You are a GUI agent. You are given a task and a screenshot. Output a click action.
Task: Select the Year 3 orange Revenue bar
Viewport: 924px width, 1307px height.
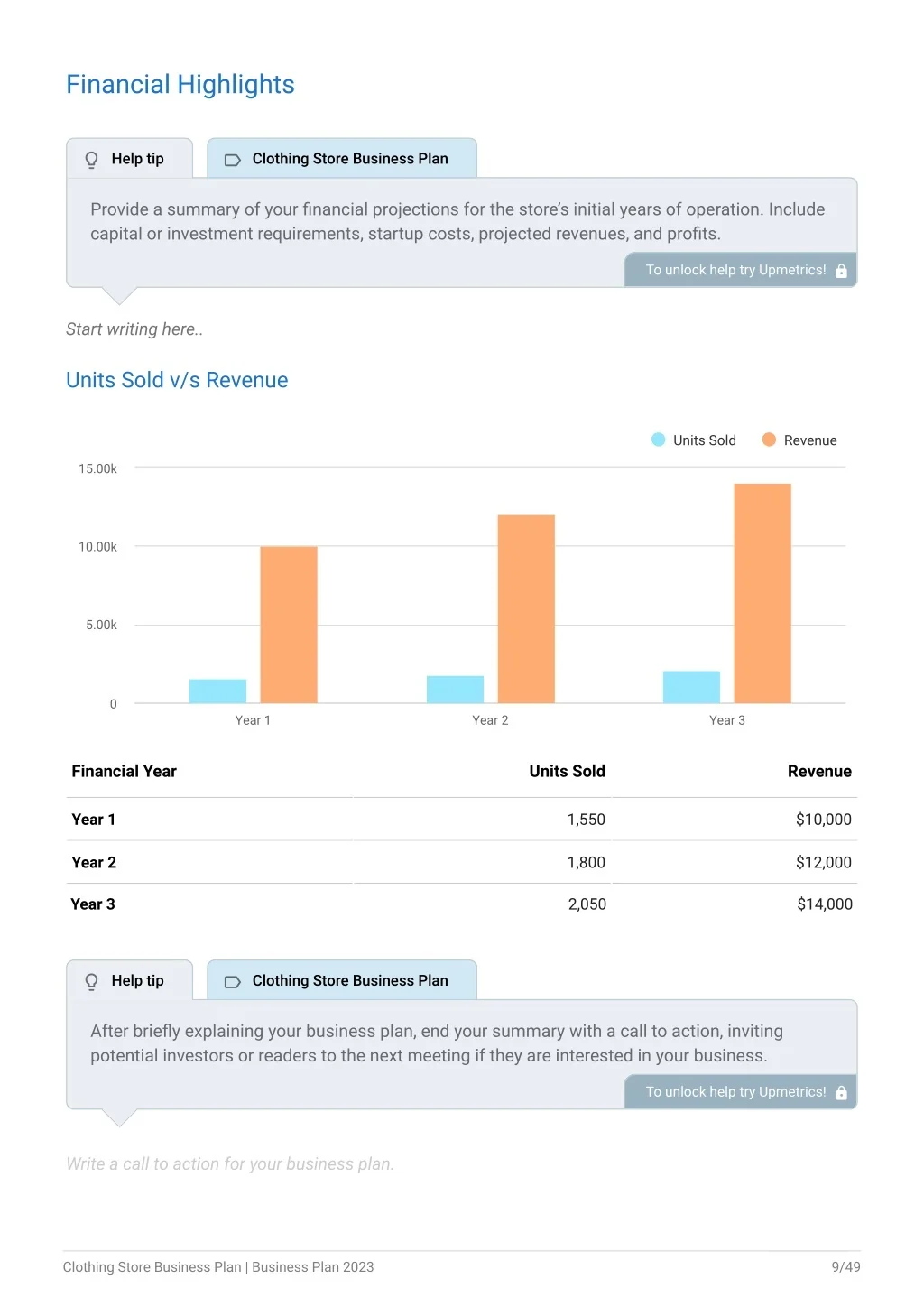pos(762,593)
